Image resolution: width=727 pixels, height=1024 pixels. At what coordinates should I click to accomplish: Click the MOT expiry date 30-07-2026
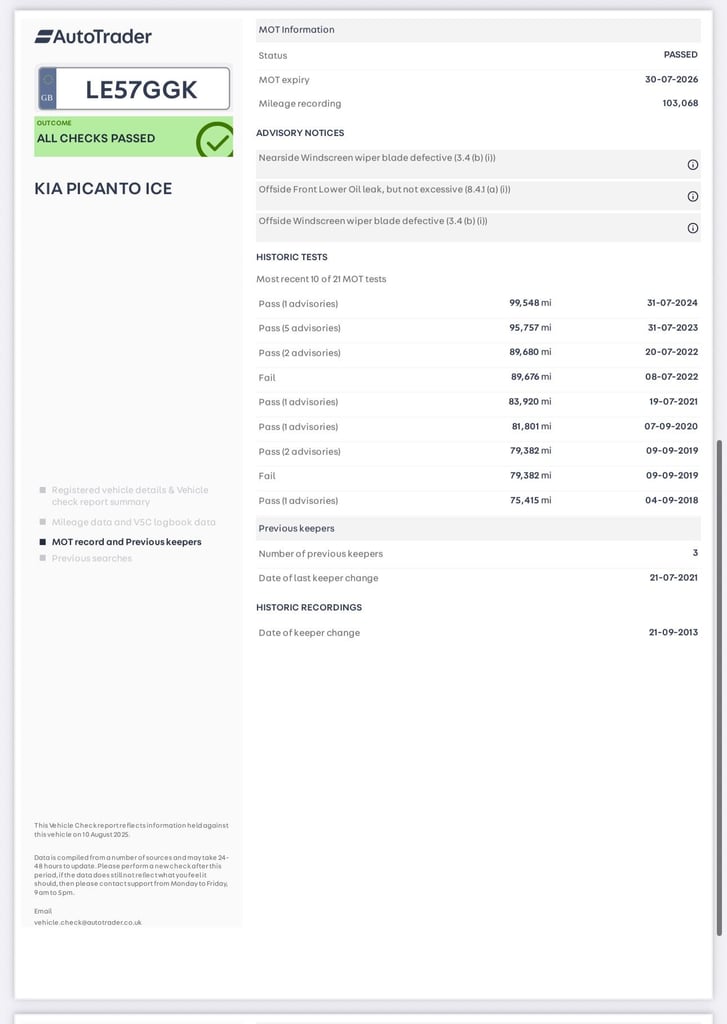click(671, 80)
